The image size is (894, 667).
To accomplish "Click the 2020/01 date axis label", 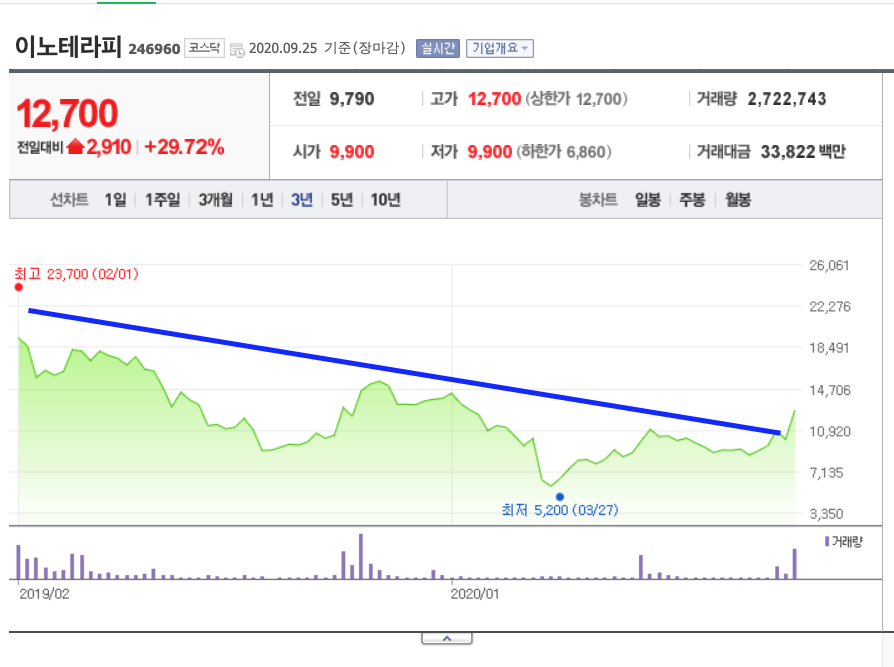I will coord(475,594).
